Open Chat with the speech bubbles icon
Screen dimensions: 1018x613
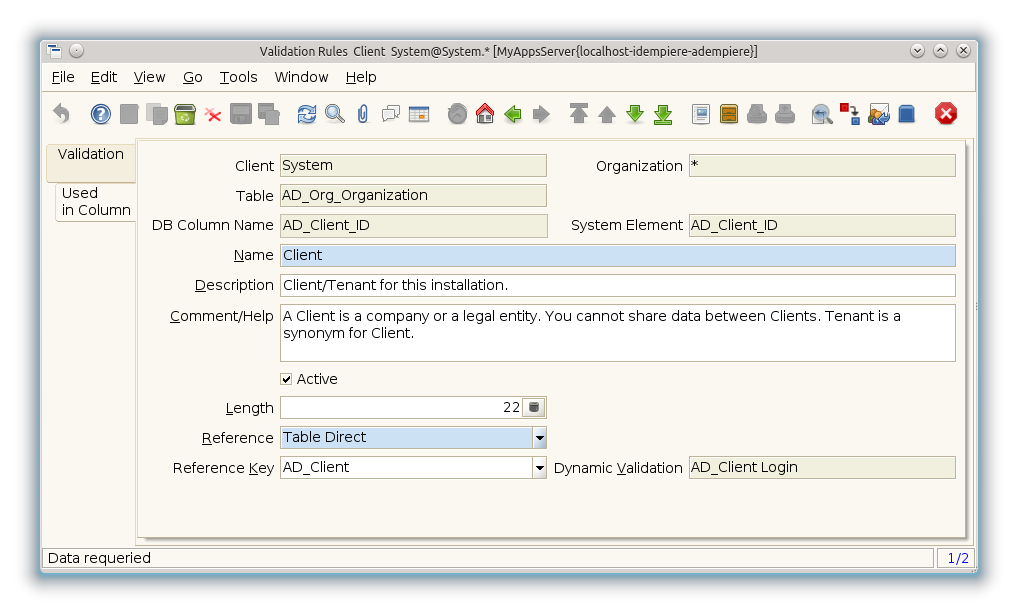pyautogui.click(x=391, y=114)
